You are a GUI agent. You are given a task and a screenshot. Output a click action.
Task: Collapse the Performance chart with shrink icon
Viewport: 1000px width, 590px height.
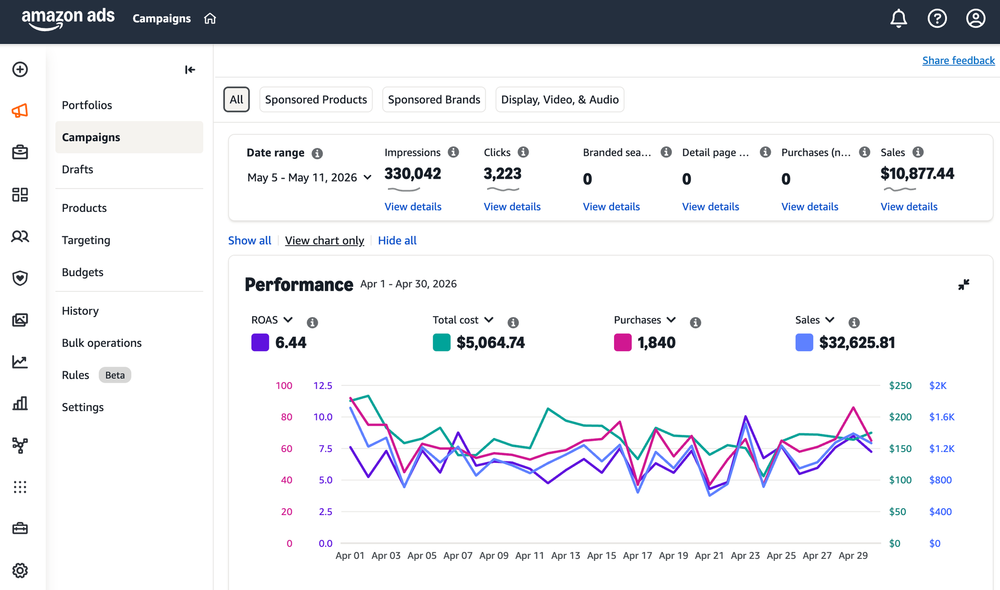[x=964, y=284]
